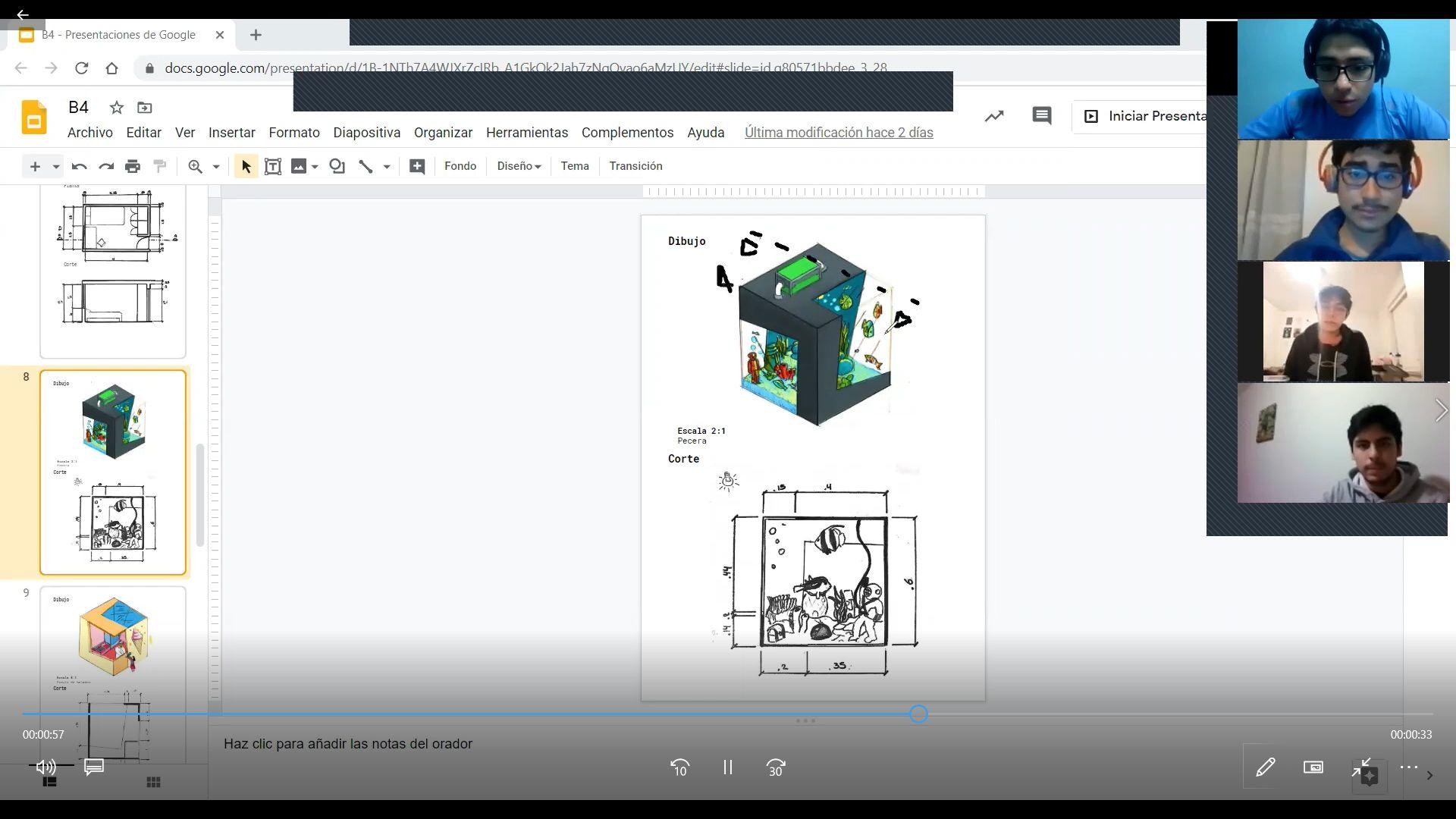Add a comment from toolbar
This screenshot has height=819, width=1456.
click(417, 166)
